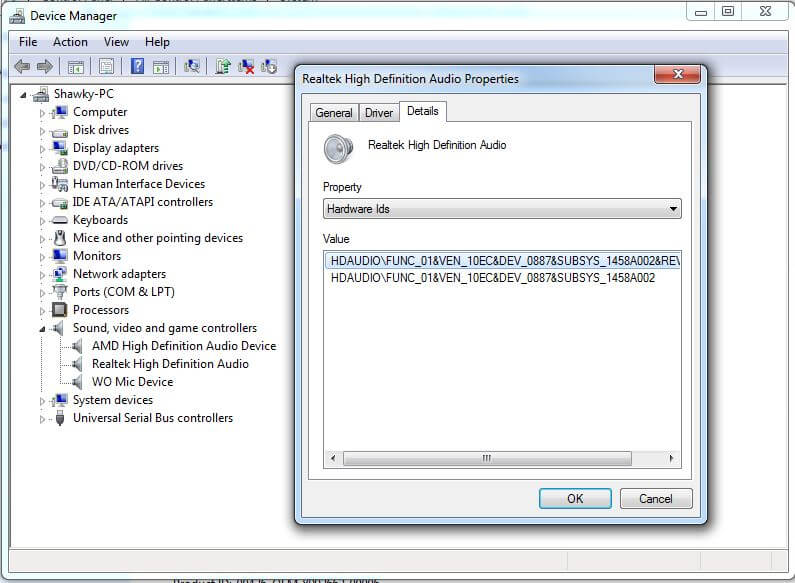Click the Network adapters category icon
The image size is (795, 583).
59,274
